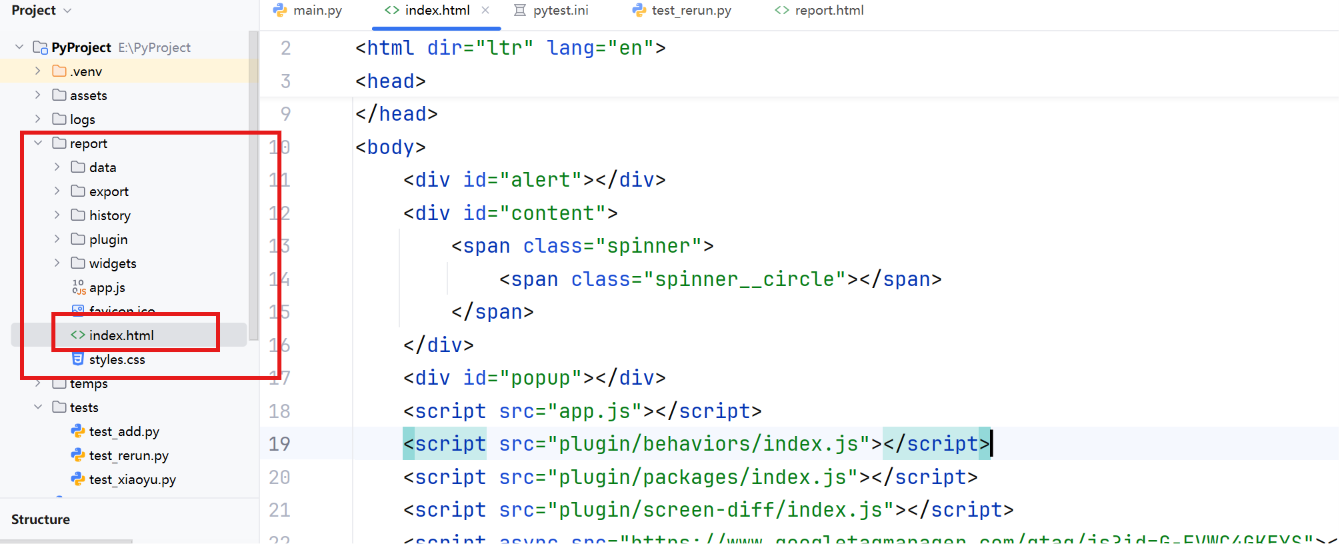Select app.js in the project tree

pos(107,287)
